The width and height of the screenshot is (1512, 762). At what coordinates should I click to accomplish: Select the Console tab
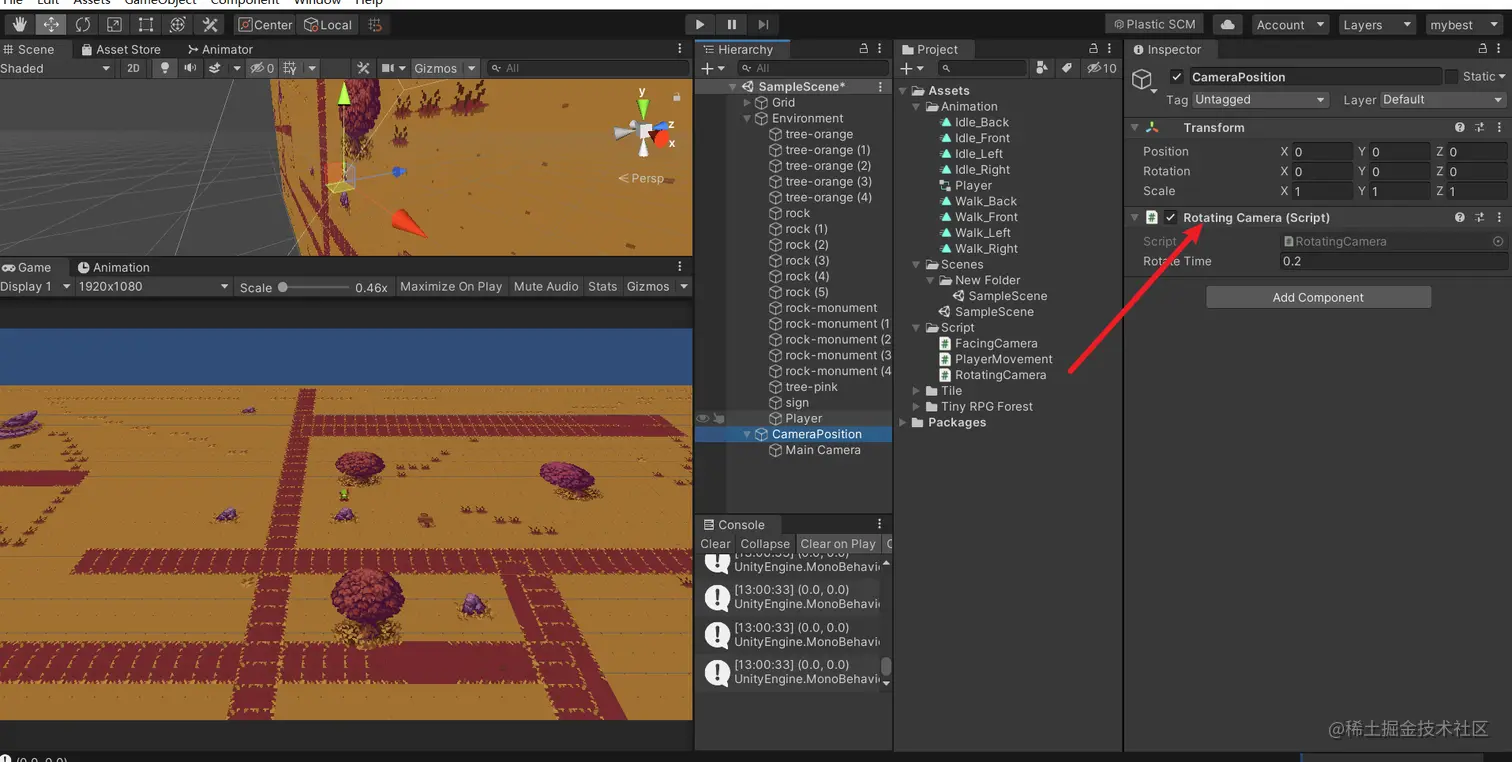click(734, 524)
